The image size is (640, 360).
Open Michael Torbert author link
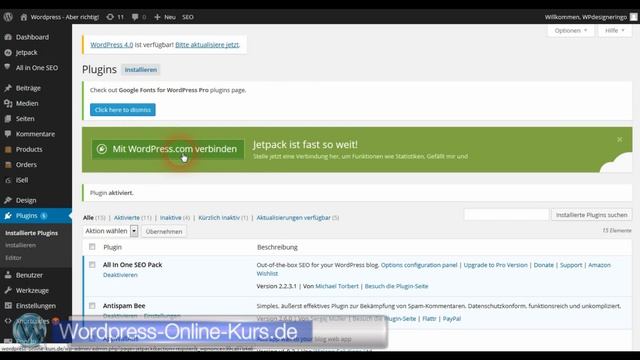click(x=337, y=287)
